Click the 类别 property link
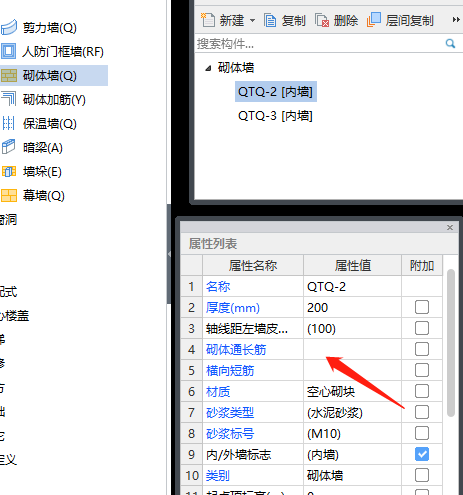The image size is (463, 495). pos(218,476)
